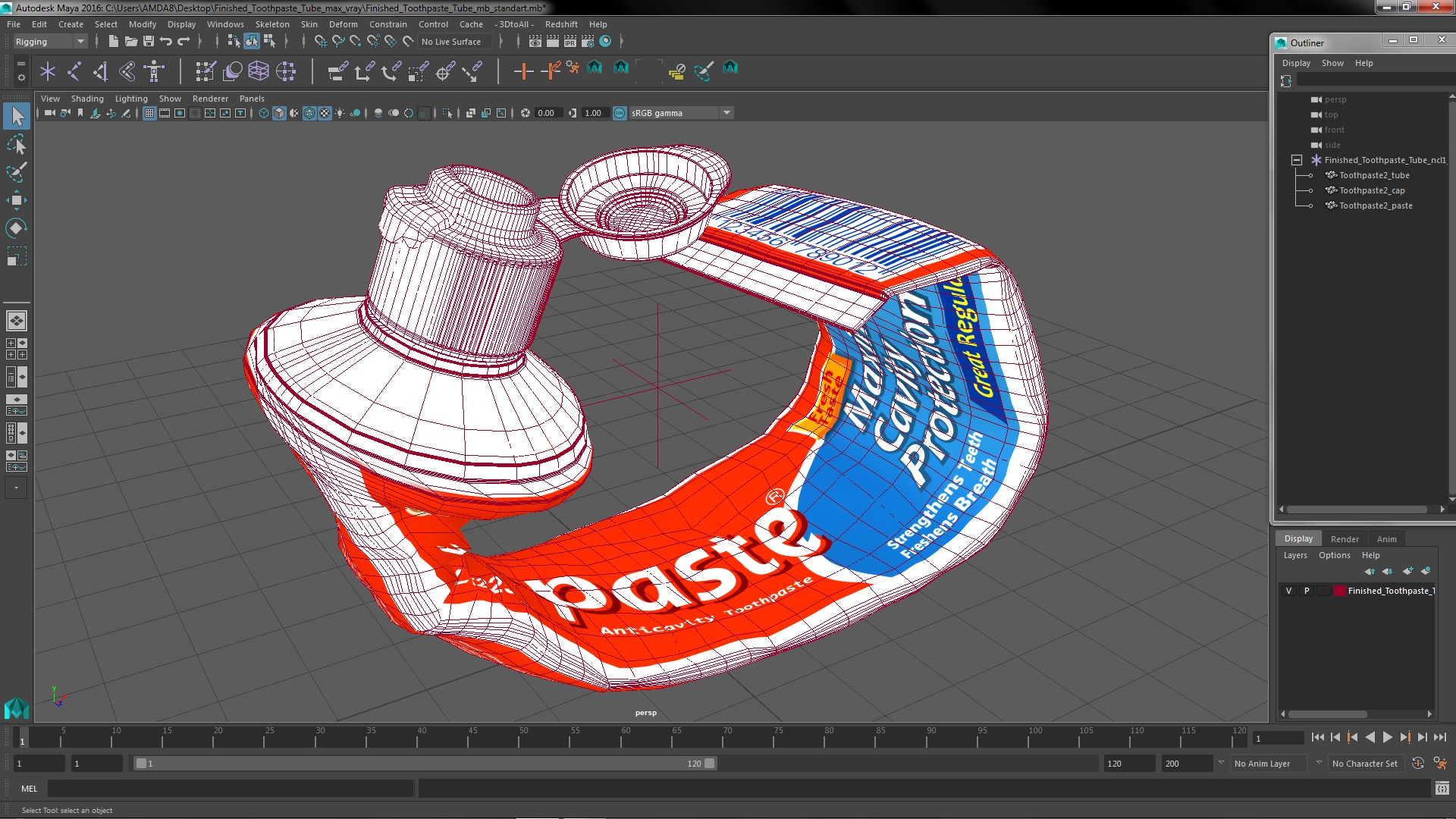Viewport: 1456px width, 819px height.
Task: Activate the Lasso Select tool
Action: [17, 144]
